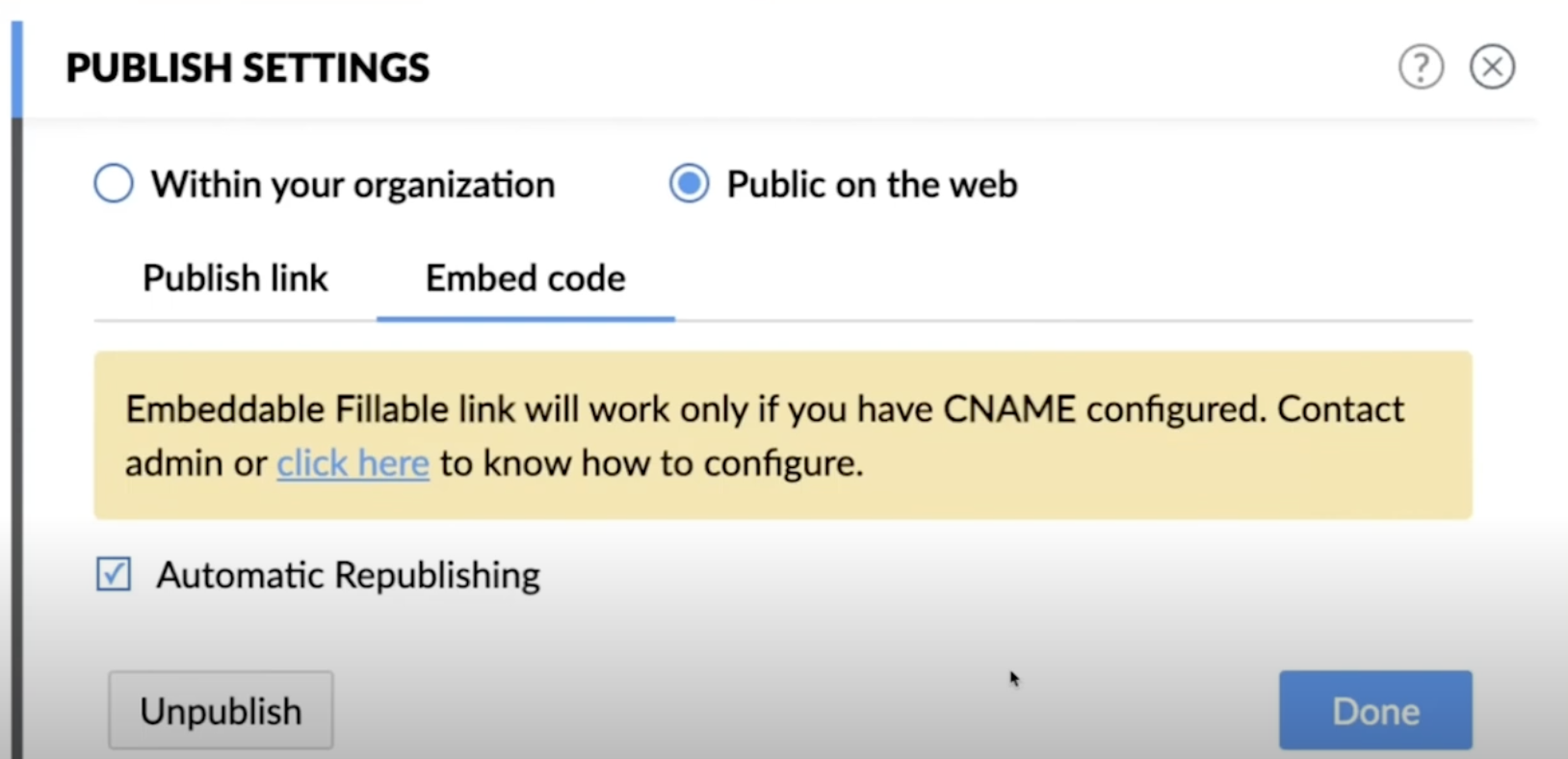Click the blue accent bar beside the title
Image resolution: width=1568 pixels, height=759 pixels.
[x=16, y=69]
